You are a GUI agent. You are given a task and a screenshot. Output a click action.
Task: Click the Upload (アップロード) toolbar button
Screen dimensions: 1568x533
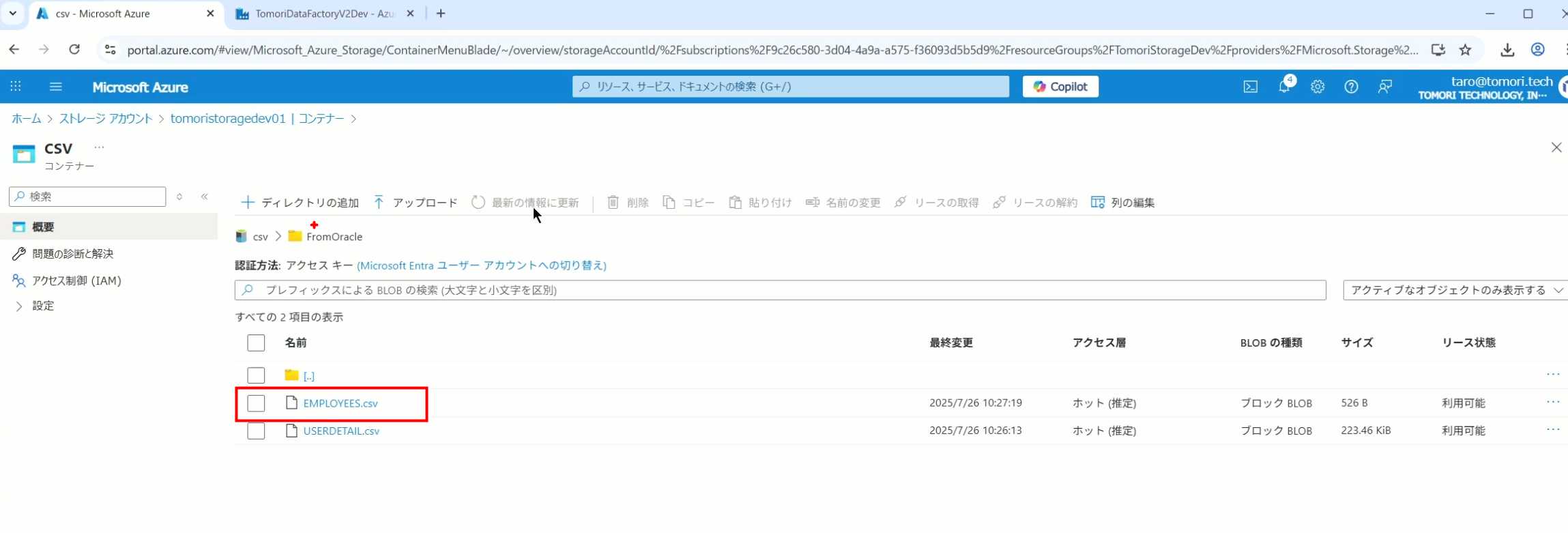[416, 203]
